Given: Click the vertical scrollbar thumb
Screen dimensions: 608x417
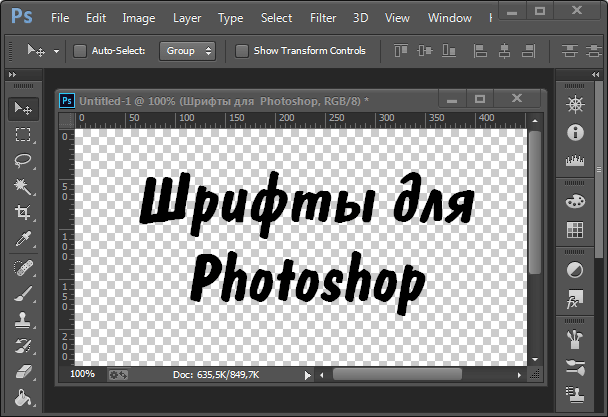Looking at the screenshot, I should 535,202.
